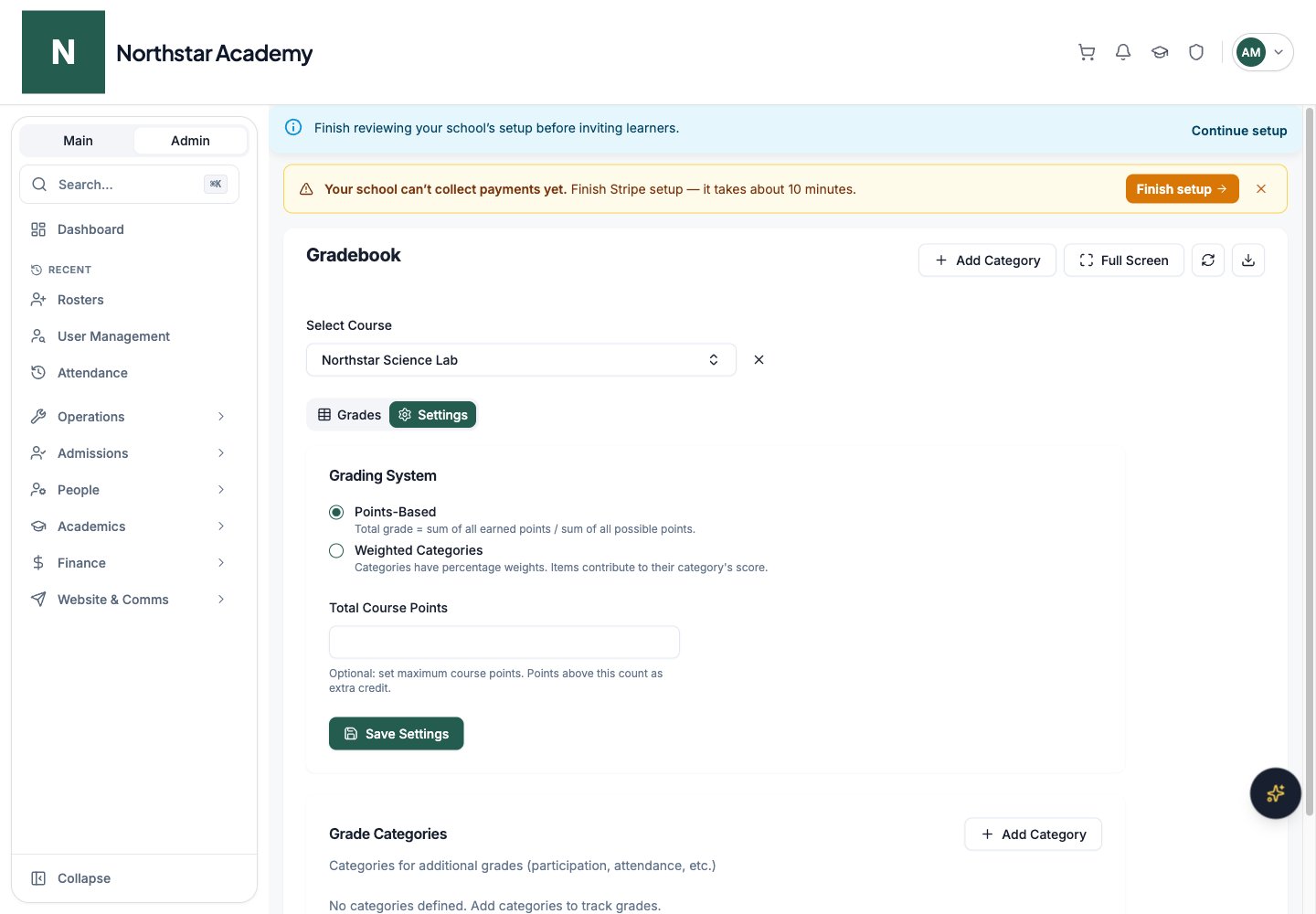1316x914 pixels.
Task: Click the graduation cap icon in header
Action: (x=1160, y=52)
